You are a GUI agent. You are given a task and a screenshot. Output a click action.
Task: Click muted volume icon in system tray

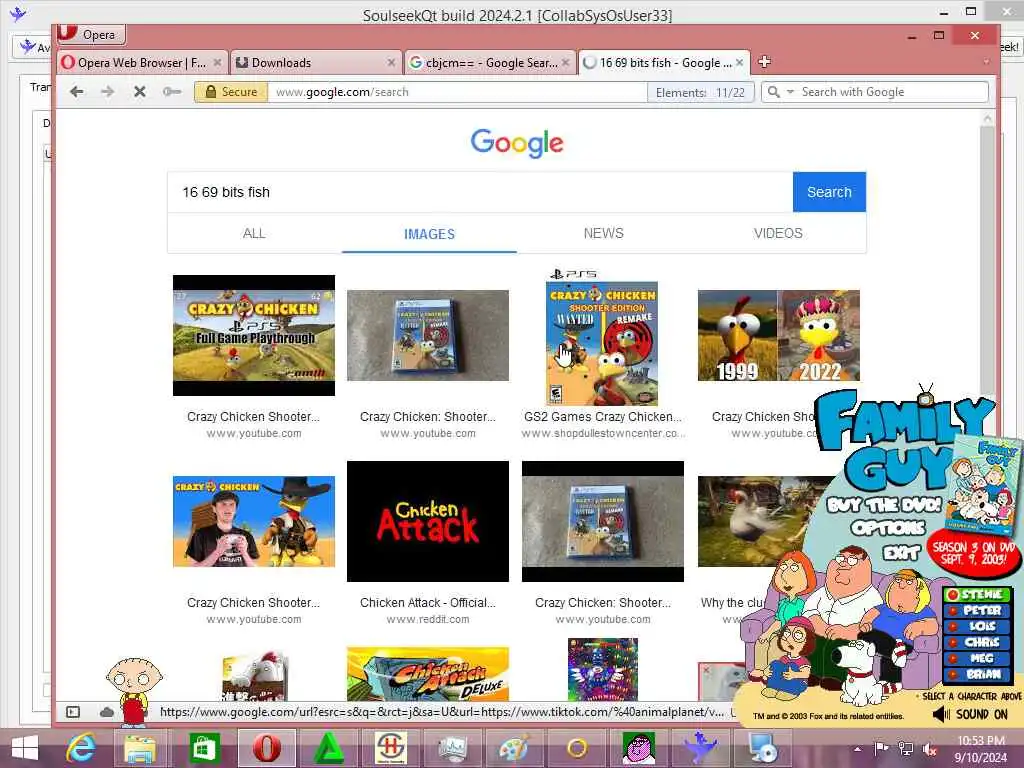click(x=929, y=749)
